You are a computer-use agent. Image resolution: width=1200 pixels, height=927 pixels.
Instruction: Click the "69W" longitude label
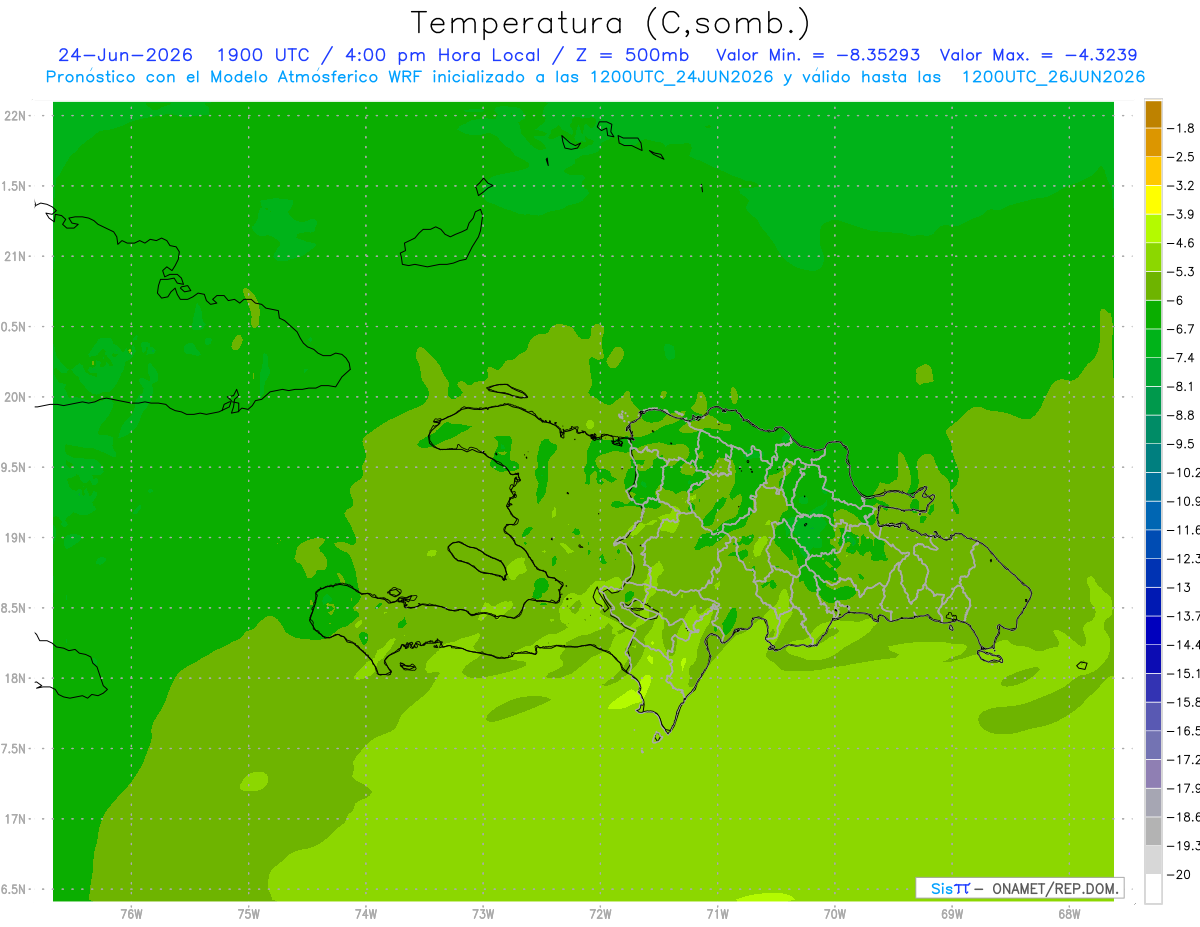952,913
